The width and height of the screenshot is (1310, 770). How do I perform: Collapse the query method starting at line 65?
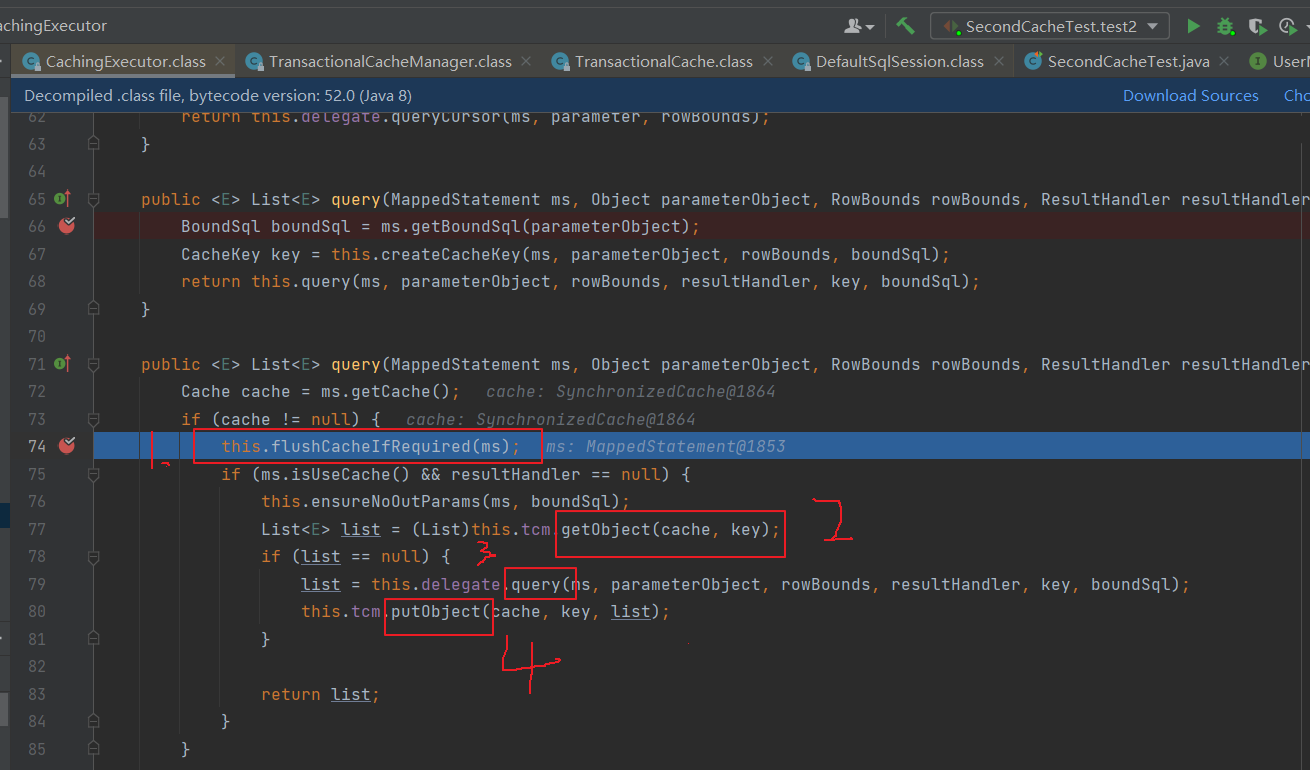pos(94,199)
